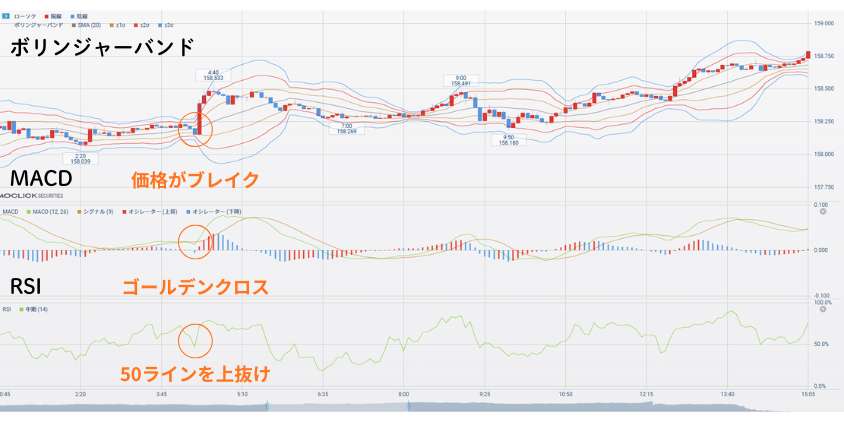
Task: Click the RSI 50-line breakout circle
Action: 195,339
